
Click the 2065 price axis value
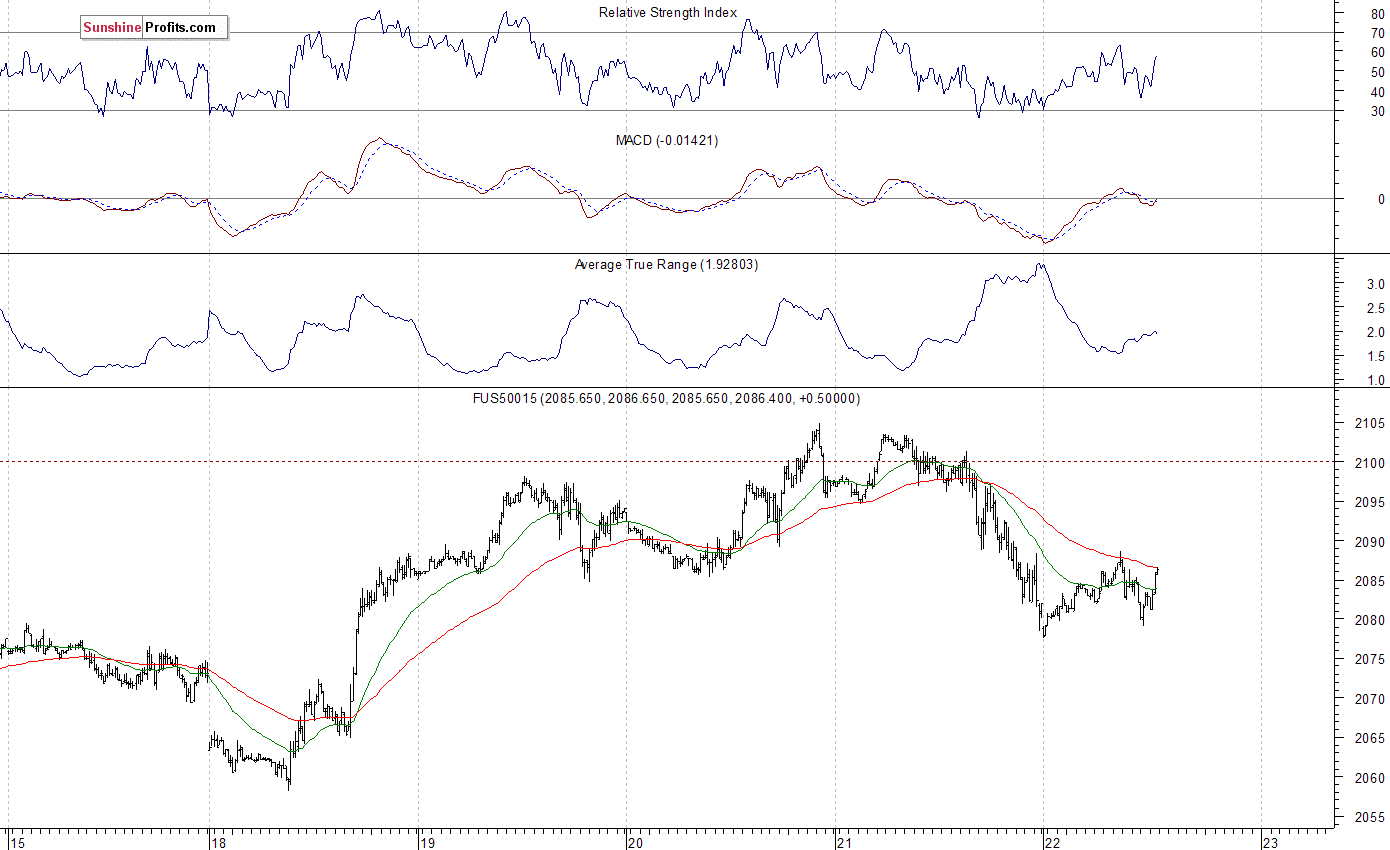1369,739
